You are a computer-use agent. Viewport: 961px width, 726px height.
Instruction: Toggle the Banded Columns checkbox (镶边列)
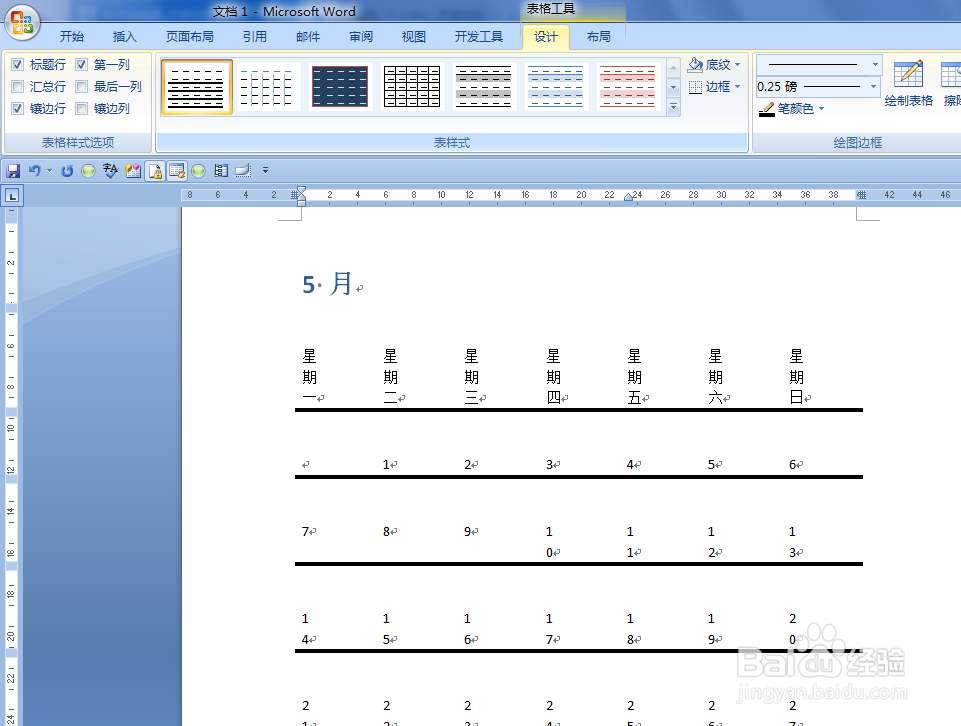click(82, 109)
